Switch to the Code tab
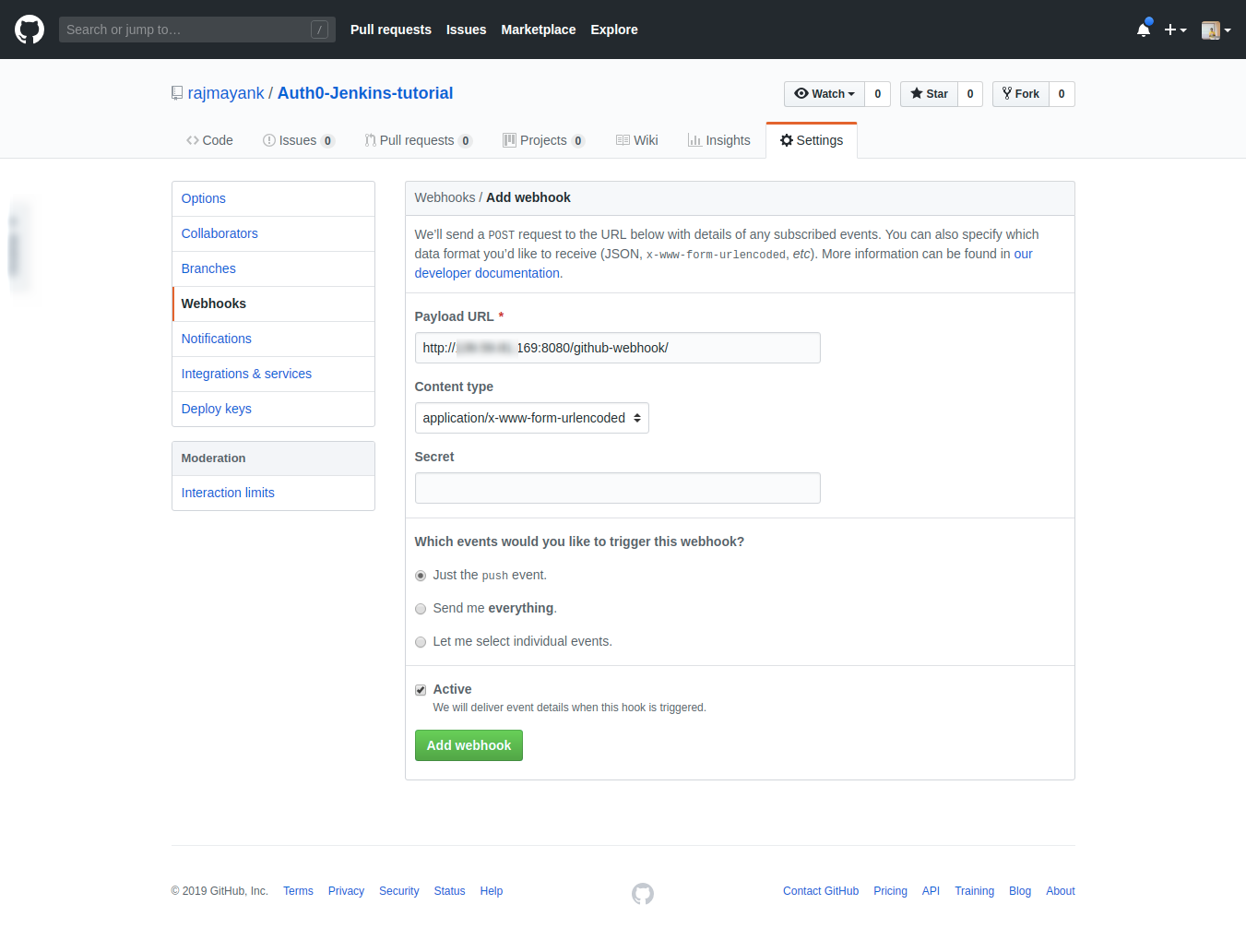 209,140
